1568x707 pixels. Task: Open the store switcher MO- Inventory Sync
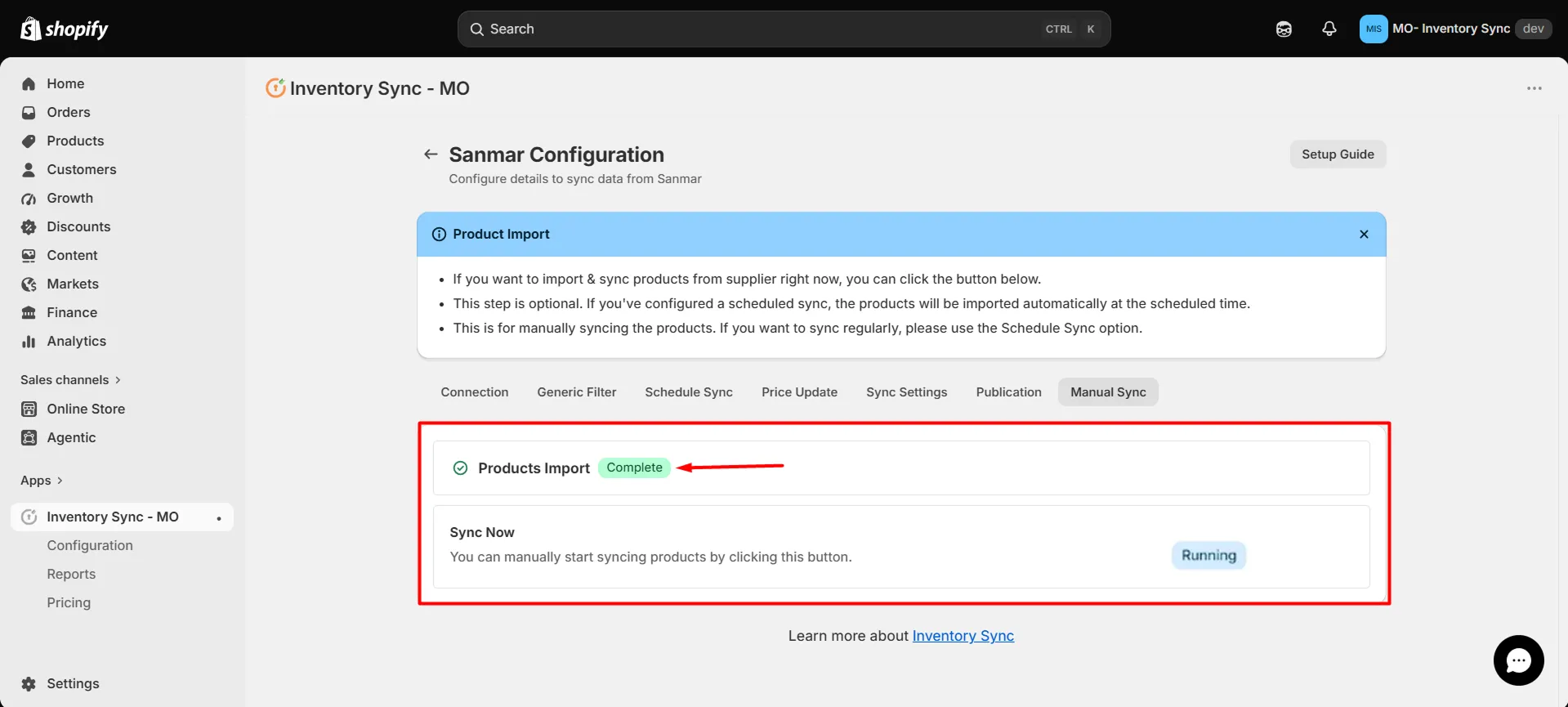pos(1455,29)
